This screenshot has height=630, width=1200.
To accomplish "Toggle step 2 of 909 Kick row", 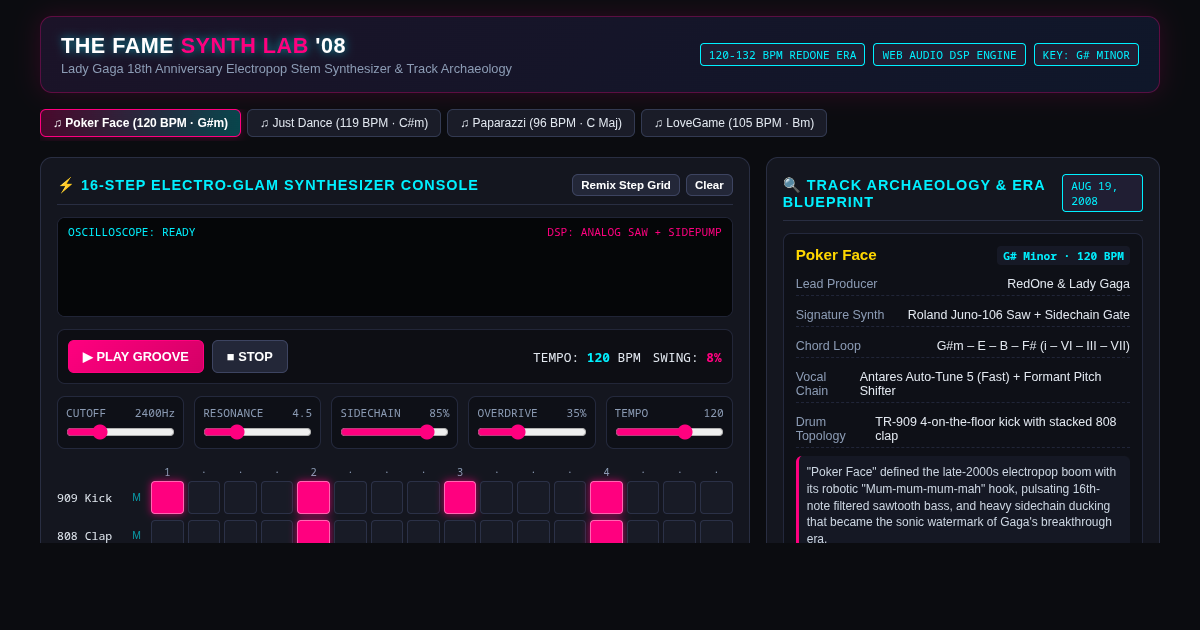I will (x=204, y=498).
